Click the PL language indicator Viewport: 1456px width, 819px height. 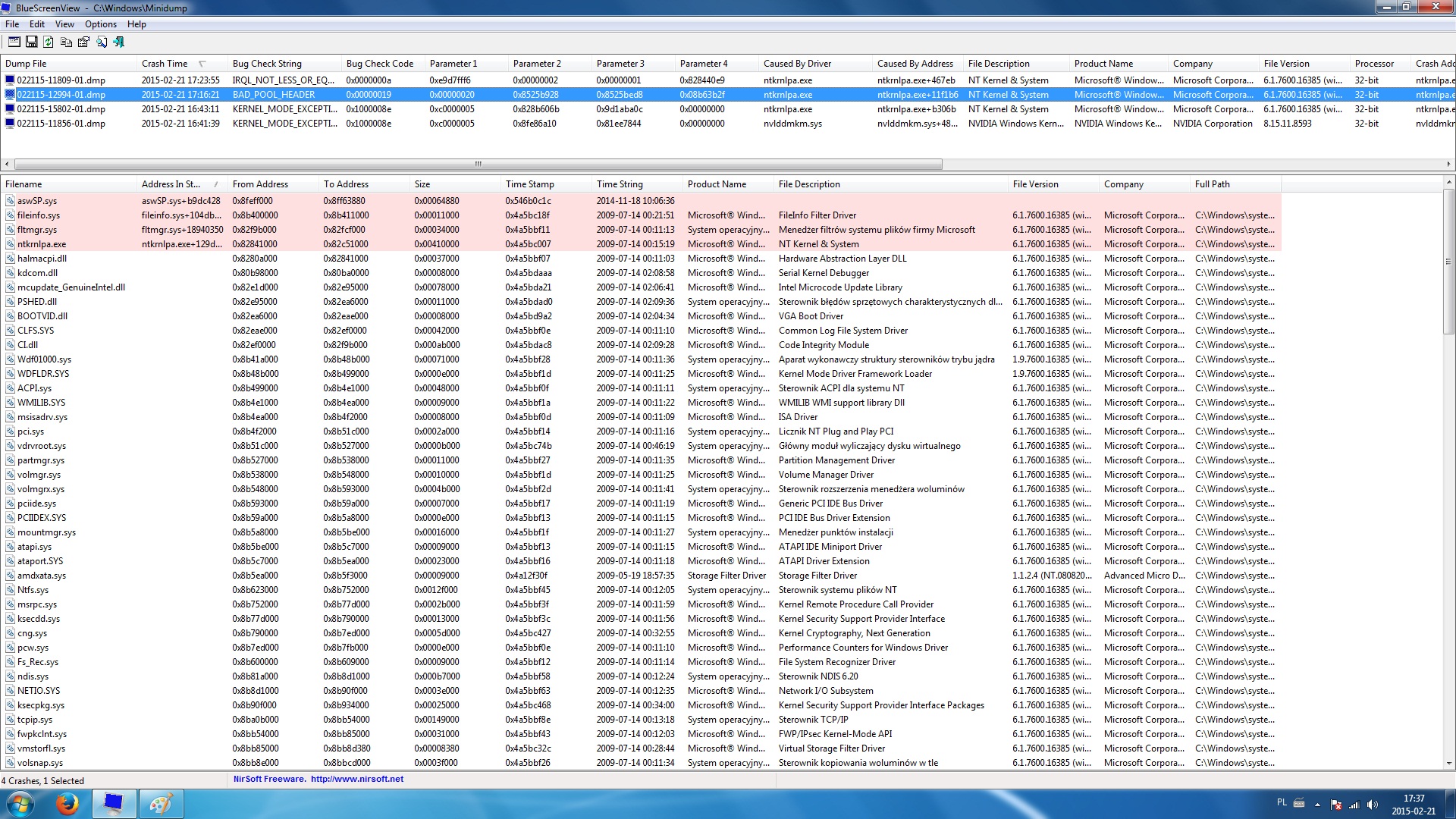1282,802
